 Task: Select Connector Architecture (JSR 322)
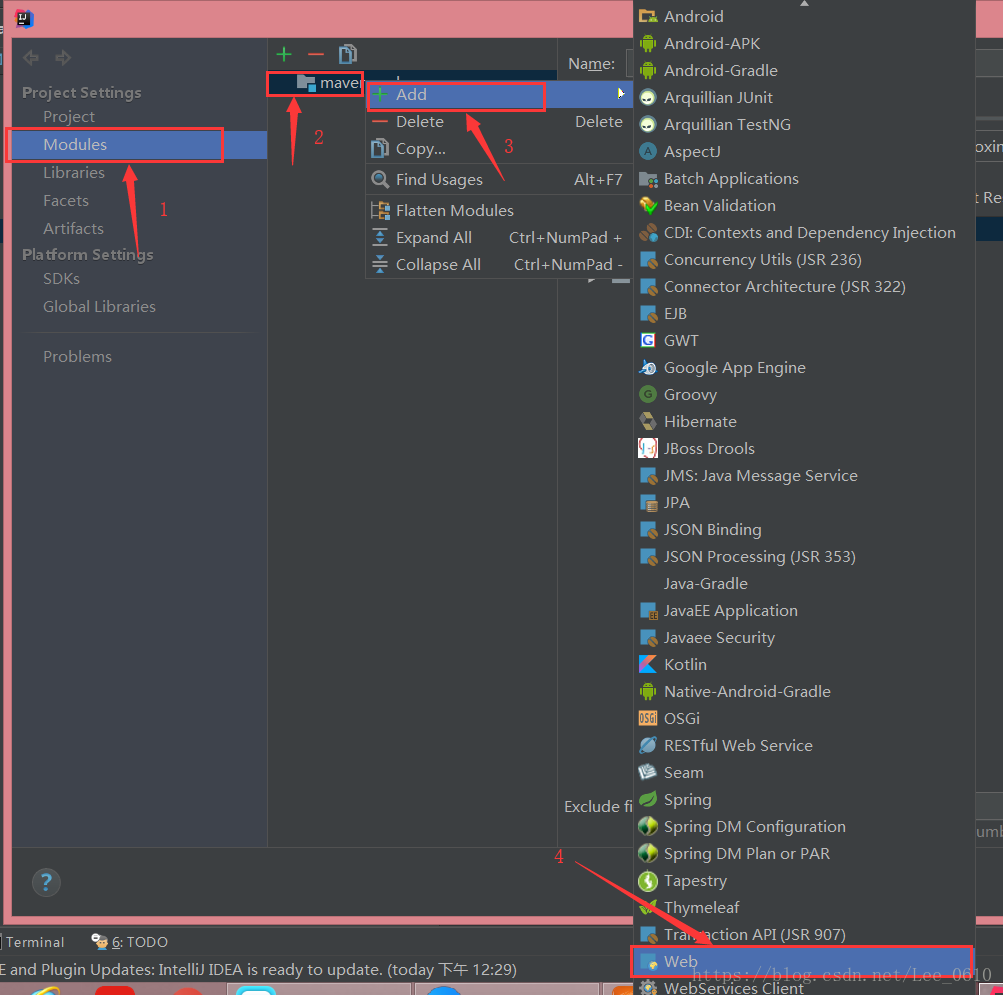pyautogui.click(x=804, y=286)
